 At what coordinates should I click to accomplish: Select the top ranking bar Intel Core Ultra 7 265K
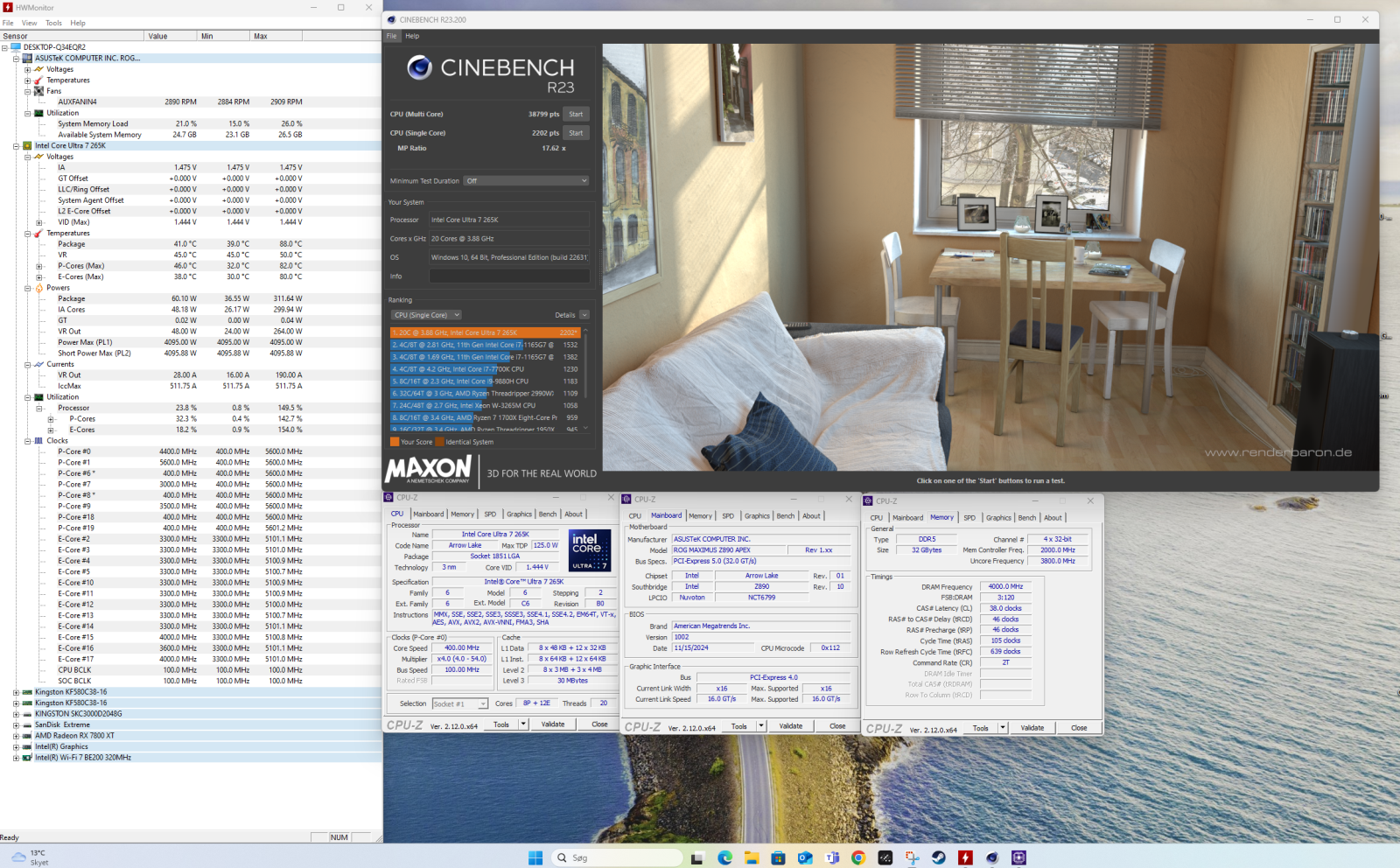click(485, 332)
